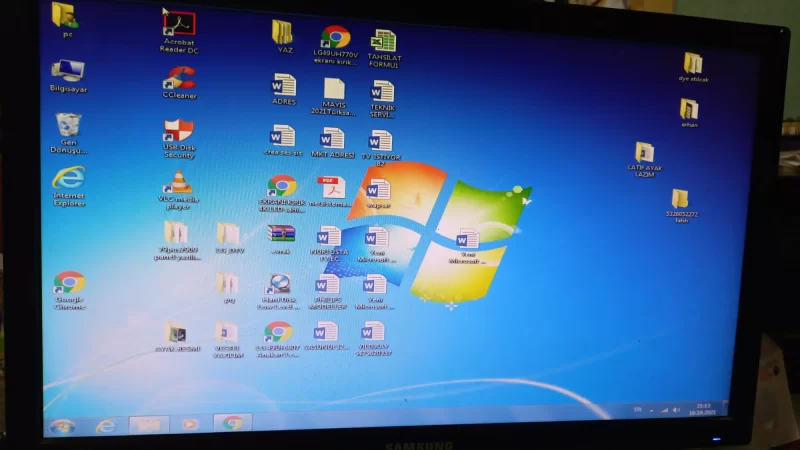Launch the Google Chrome desktop shortcut

69,290
